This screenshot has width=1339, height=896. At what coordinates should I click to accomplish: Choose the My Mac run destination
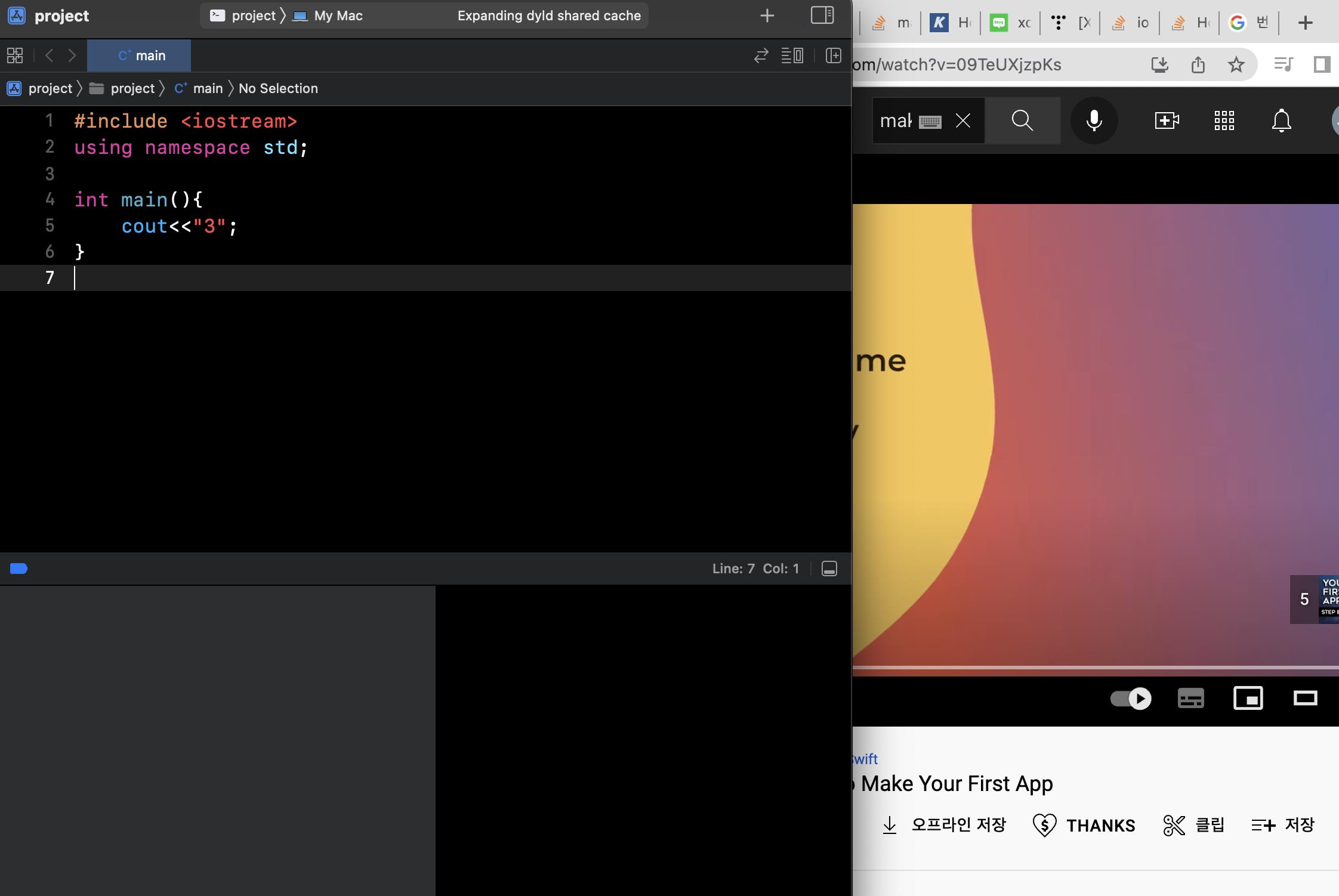tap(328, 16)
